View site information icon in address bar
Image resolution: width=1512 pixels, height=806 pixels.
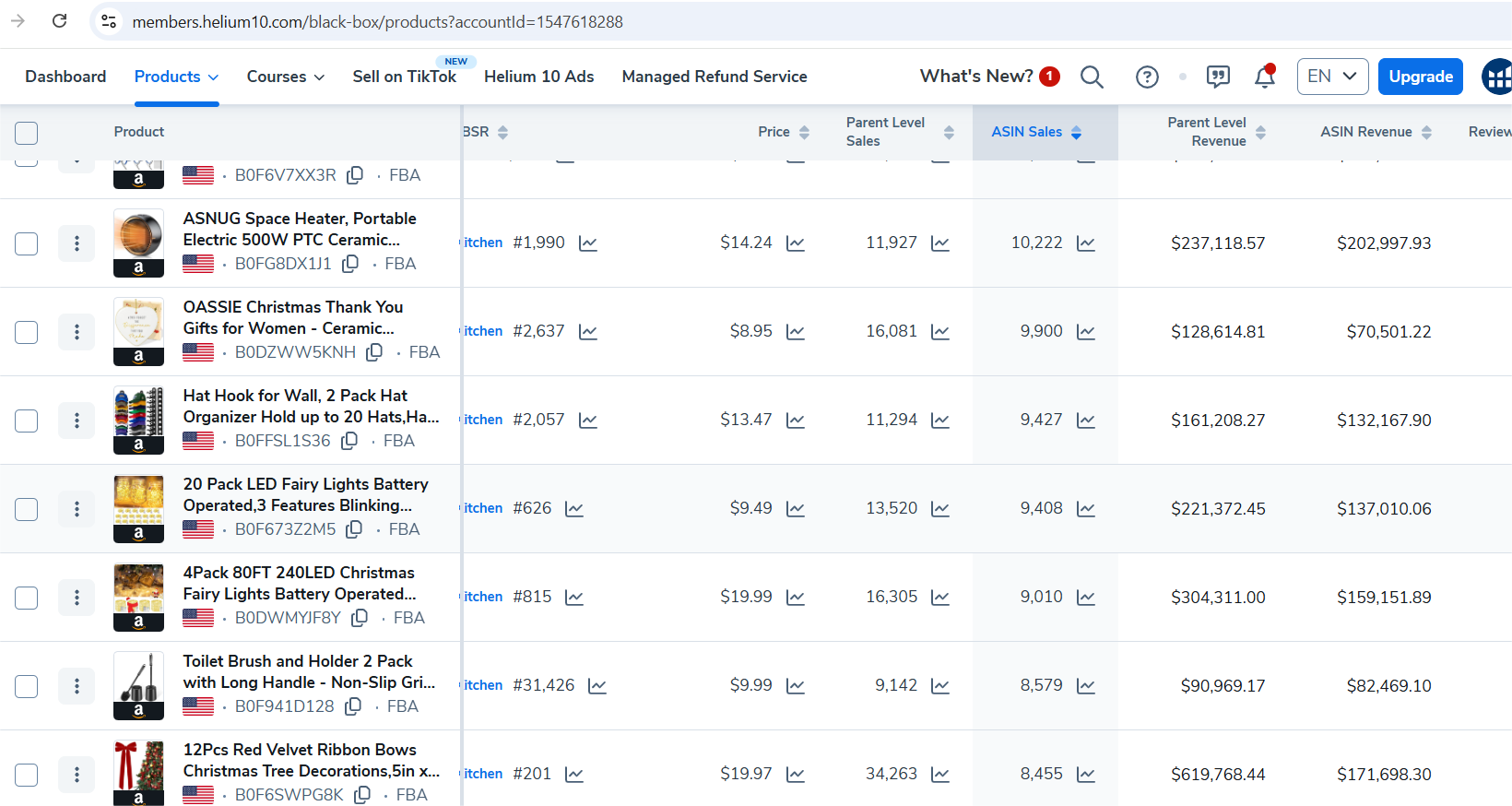[109, 21]
